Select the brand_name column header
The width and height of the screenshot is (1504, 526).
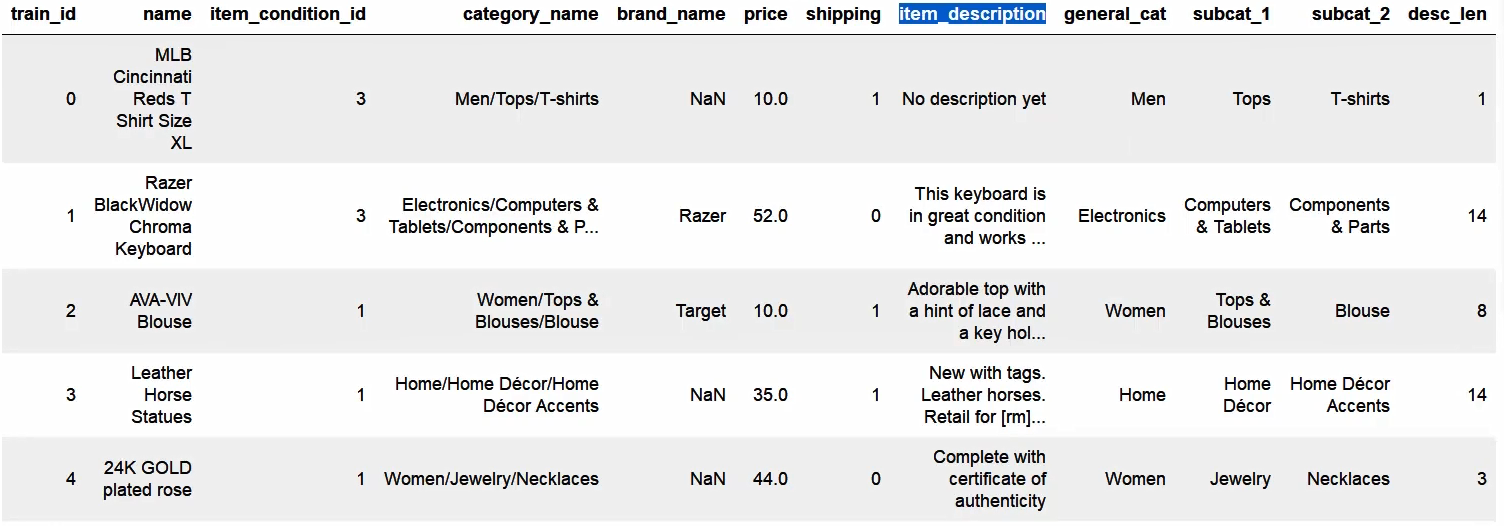click(671, 14)
